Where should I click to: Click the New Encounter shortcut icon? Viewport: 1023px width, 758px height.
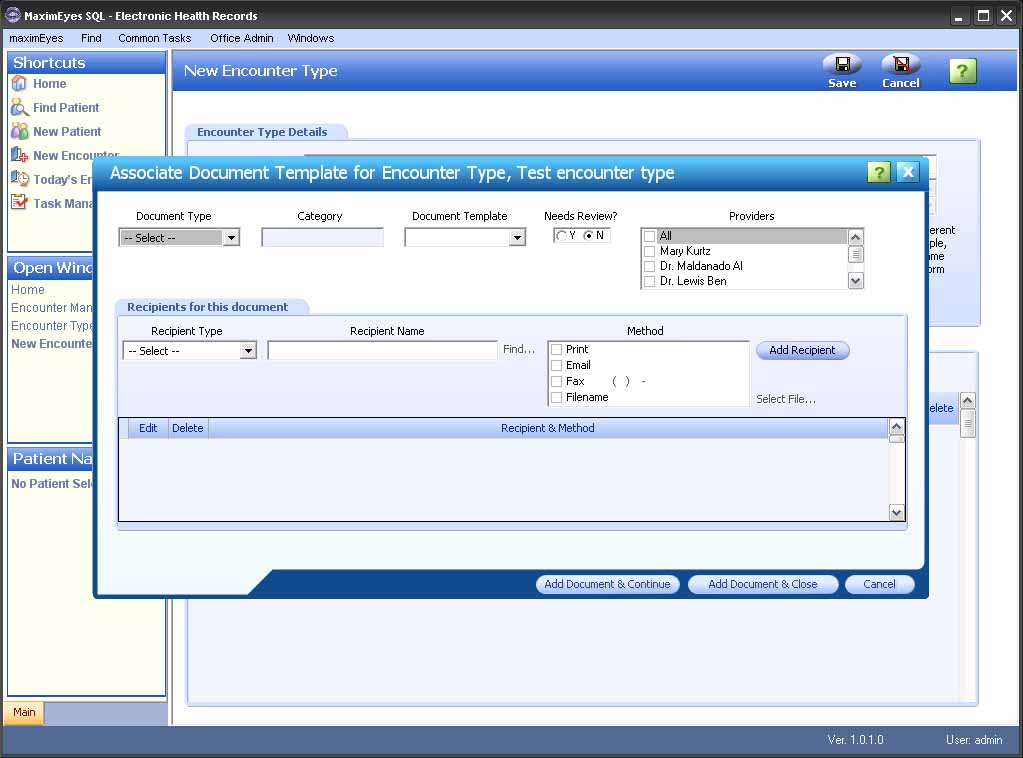point(19,155)
